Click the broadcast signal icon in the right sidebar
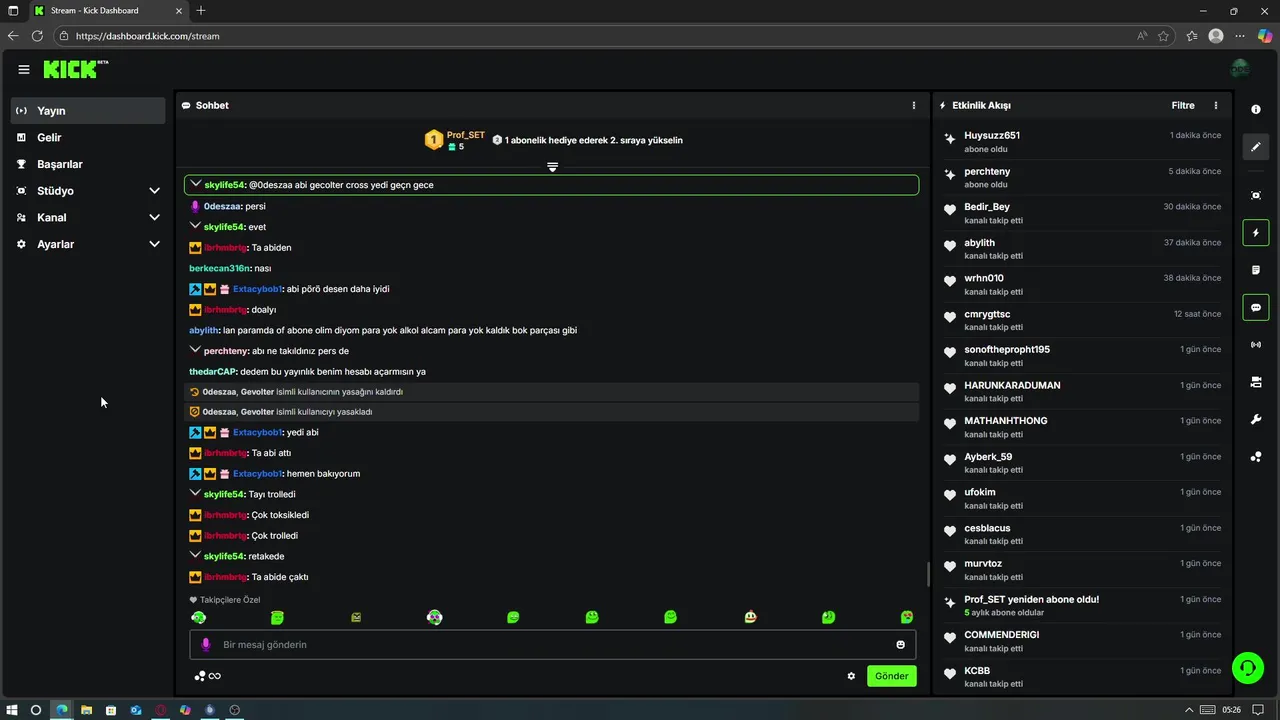The image size is (1280, 720). coord(1256,345)
